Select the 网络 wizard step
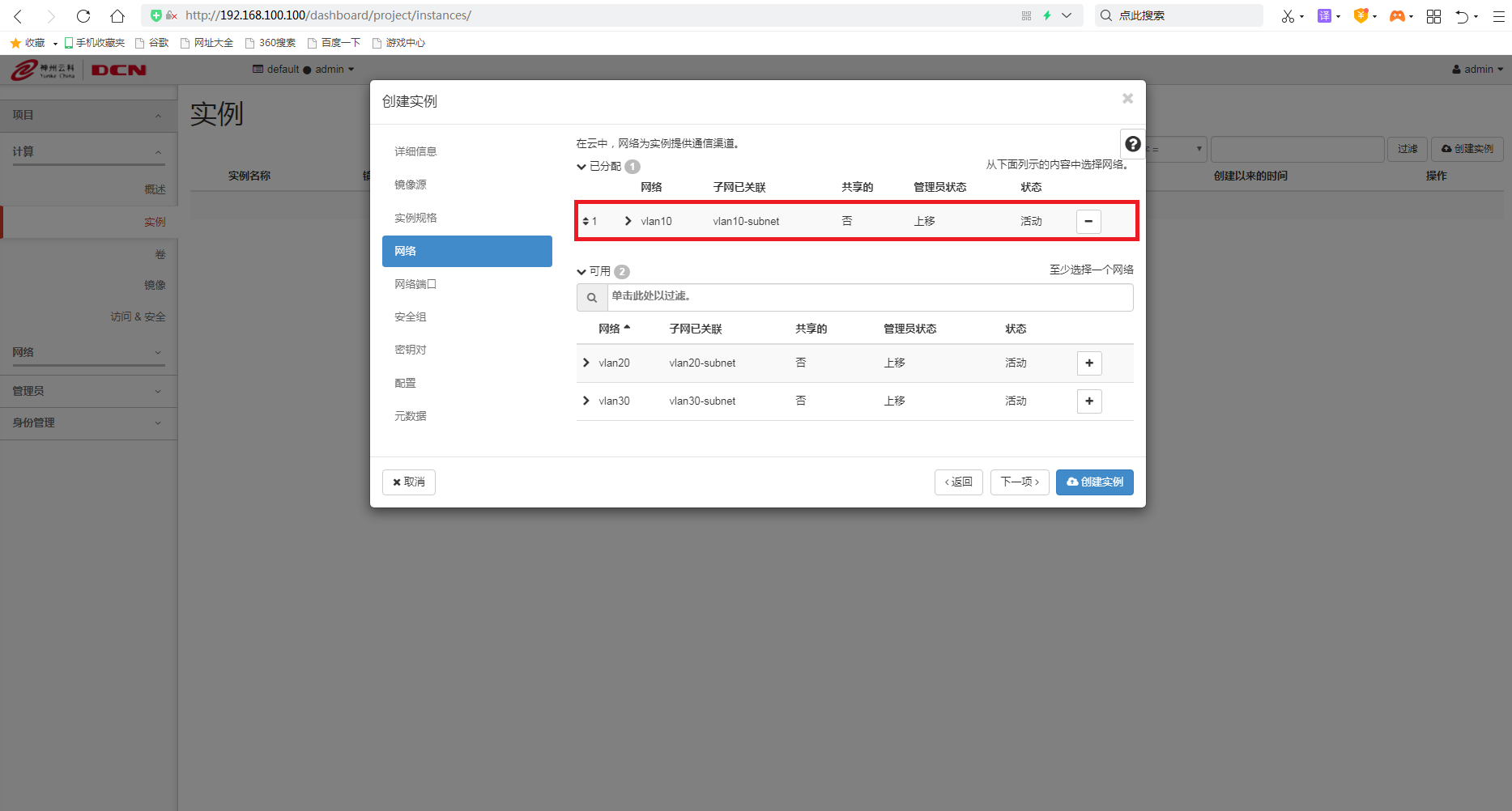The width and height of the screenshot is (1512, 811). coord(467,251)
